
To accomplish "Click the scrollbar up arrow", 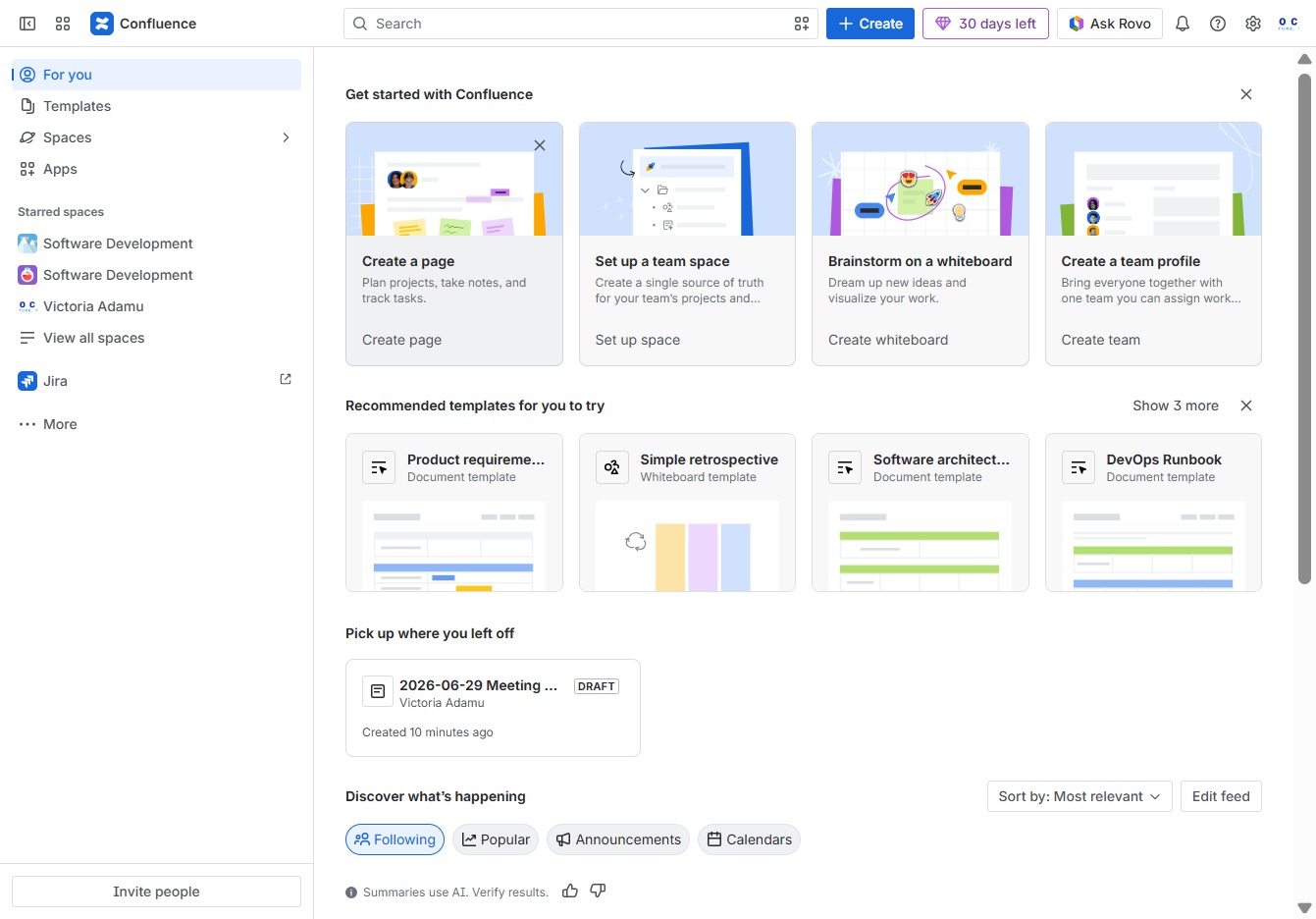I will [1304, 59].
